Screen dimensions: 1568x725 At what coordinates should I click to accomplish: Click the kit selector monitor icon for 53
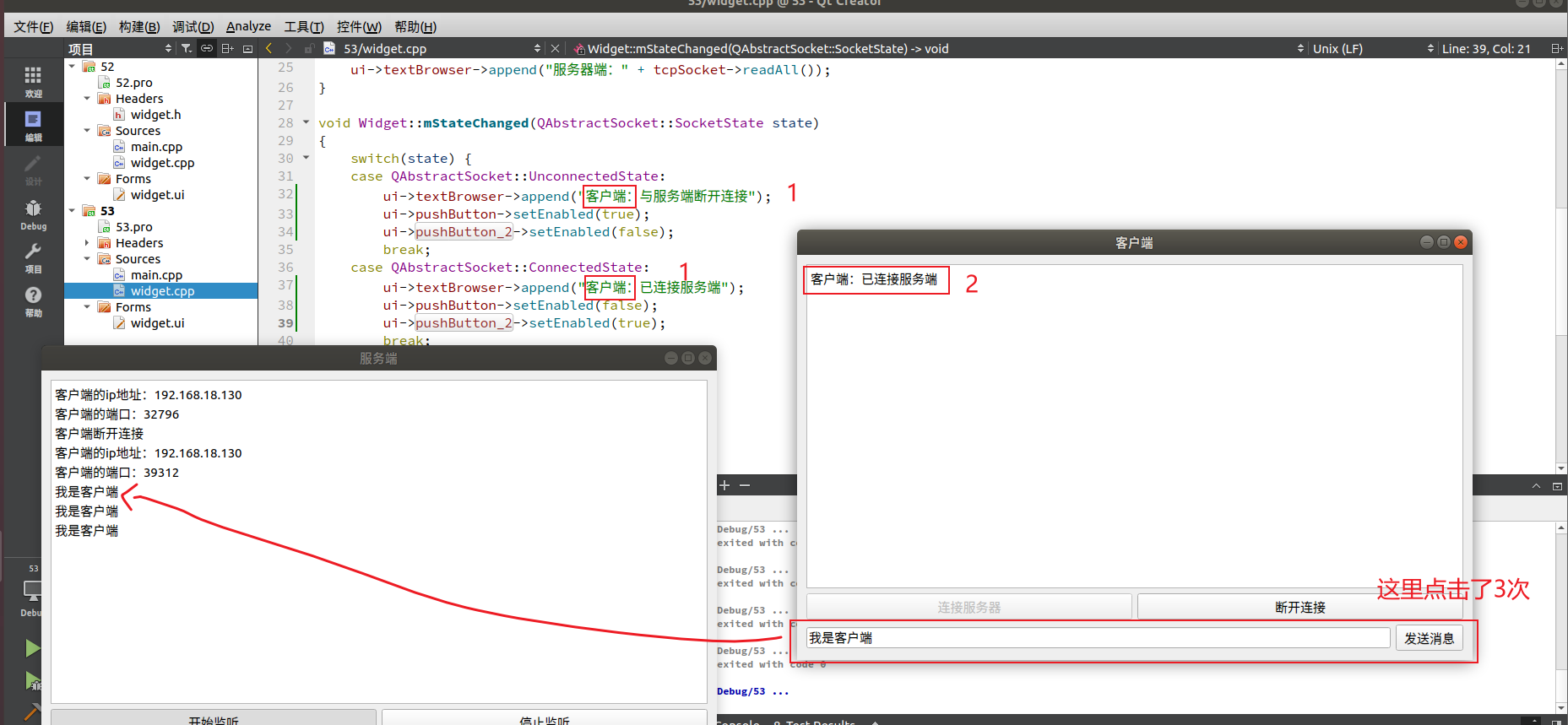coord(33,590)
